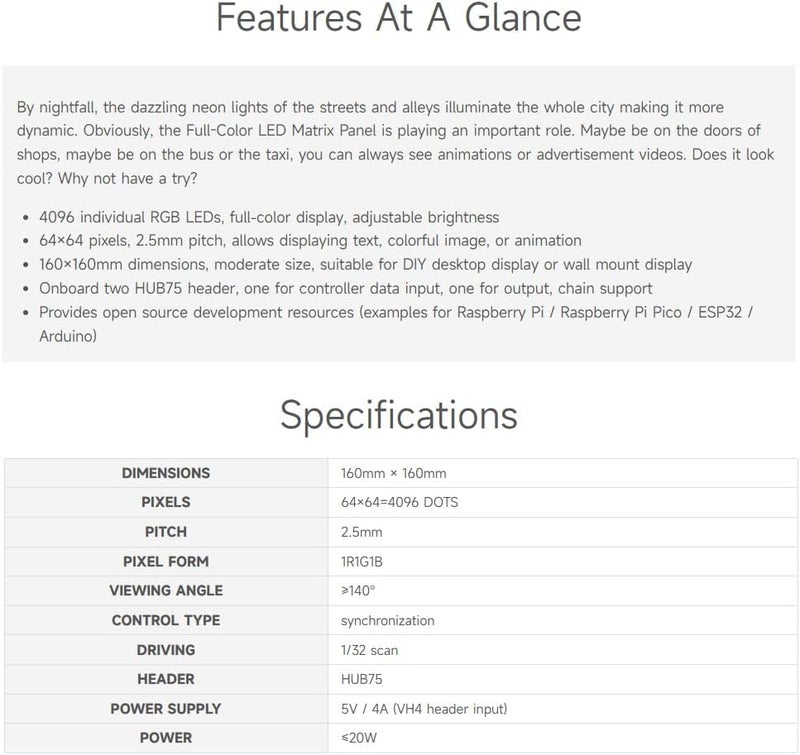Click the "64×64=4096 DOTS" value

399,502
